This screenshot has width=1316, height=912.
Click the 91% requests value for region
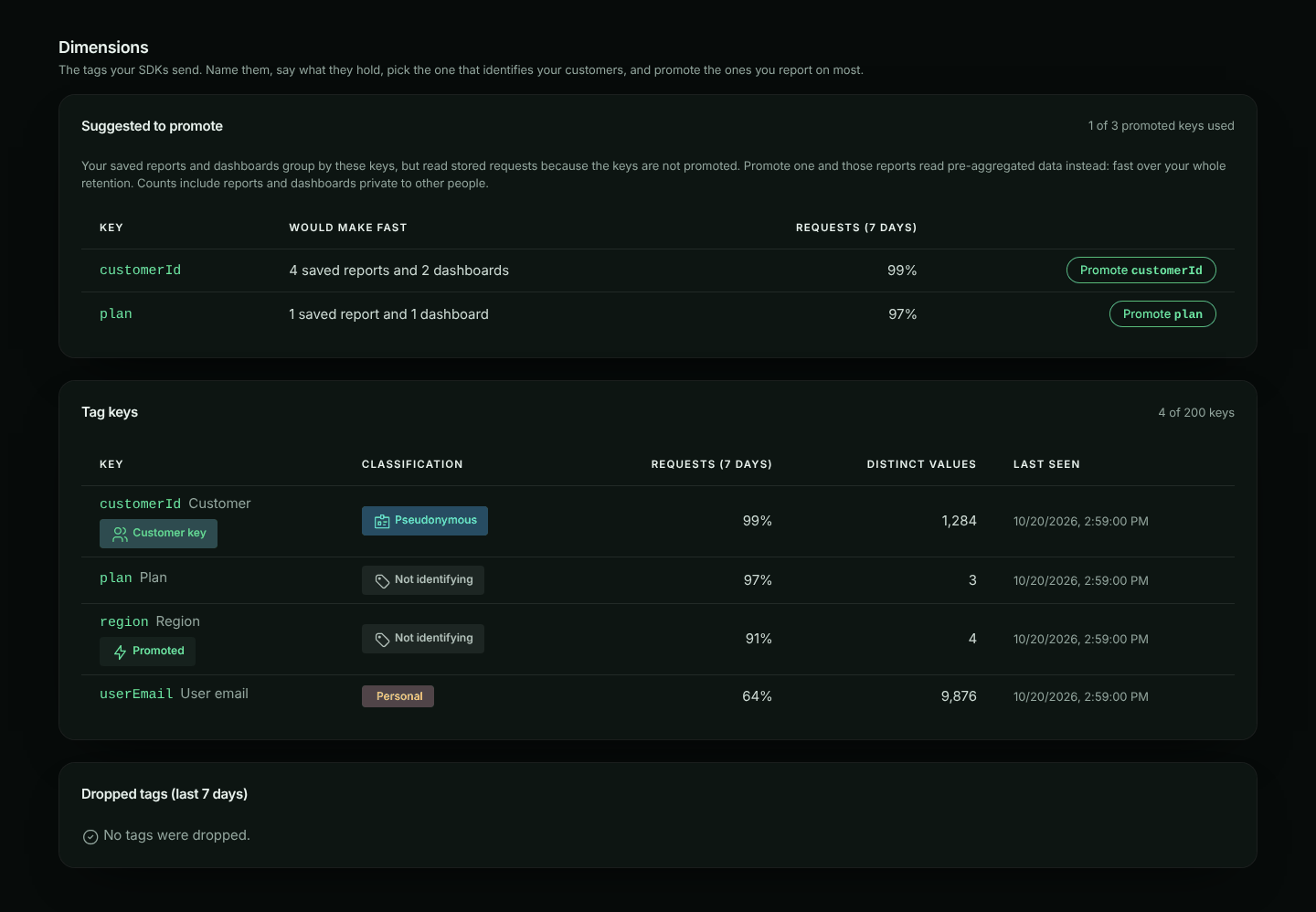pos(759,639)
